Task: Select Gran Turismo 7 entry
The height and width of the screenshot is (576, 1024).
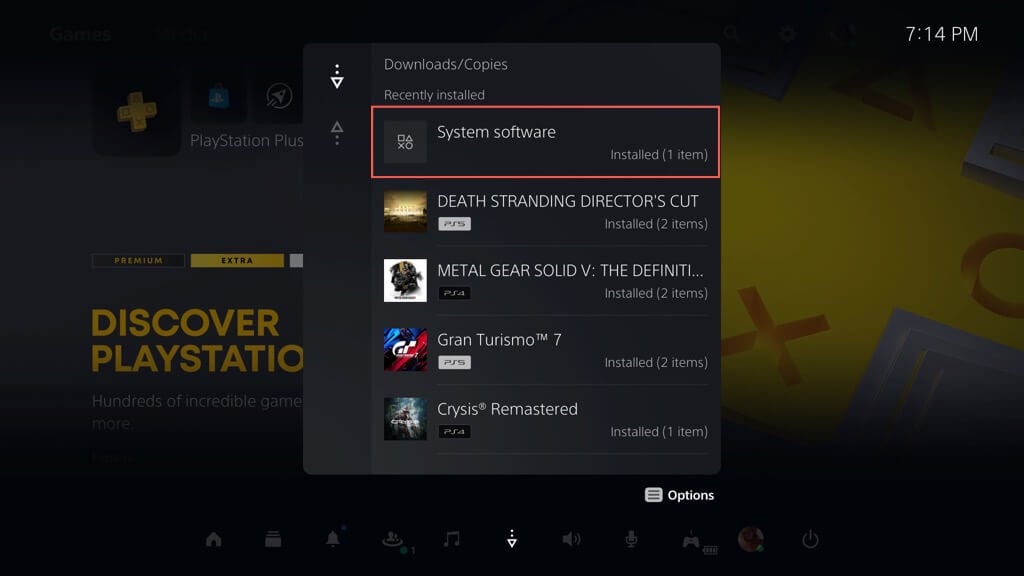Action: click(545, 350)
